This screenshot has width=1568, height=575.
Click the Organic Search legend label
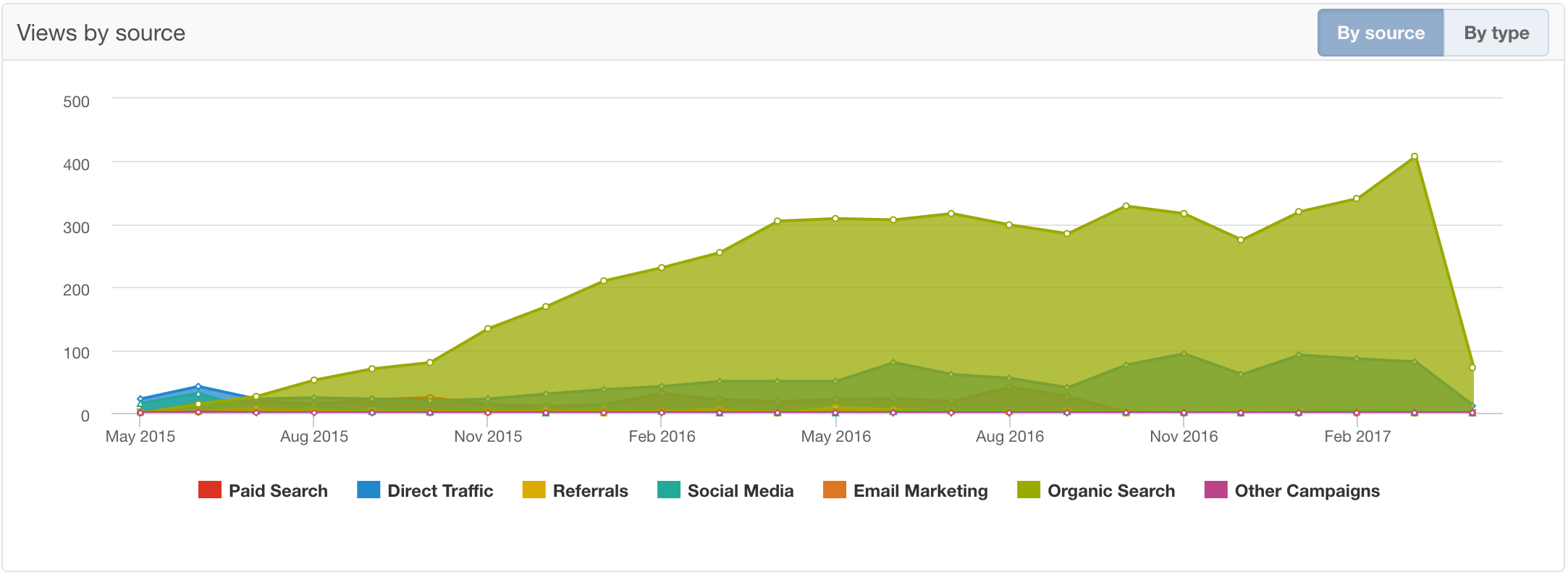click(x=1111, y=491)
